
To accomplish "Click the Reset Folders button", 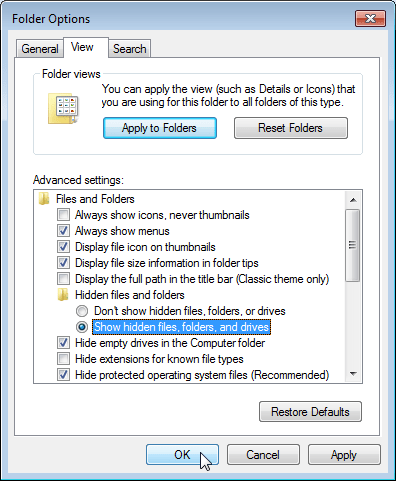I will tap(291, 128).
